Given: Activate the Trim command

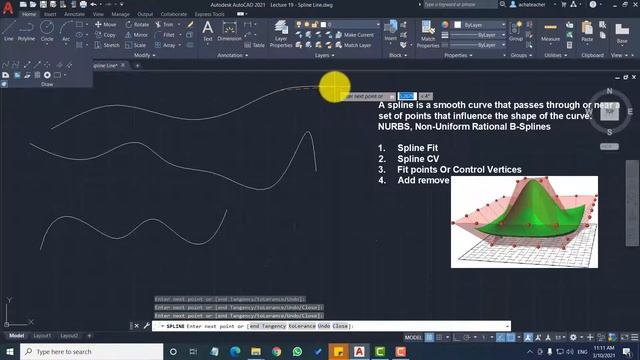Looking at the screenshot, I should tap(164, 24).
